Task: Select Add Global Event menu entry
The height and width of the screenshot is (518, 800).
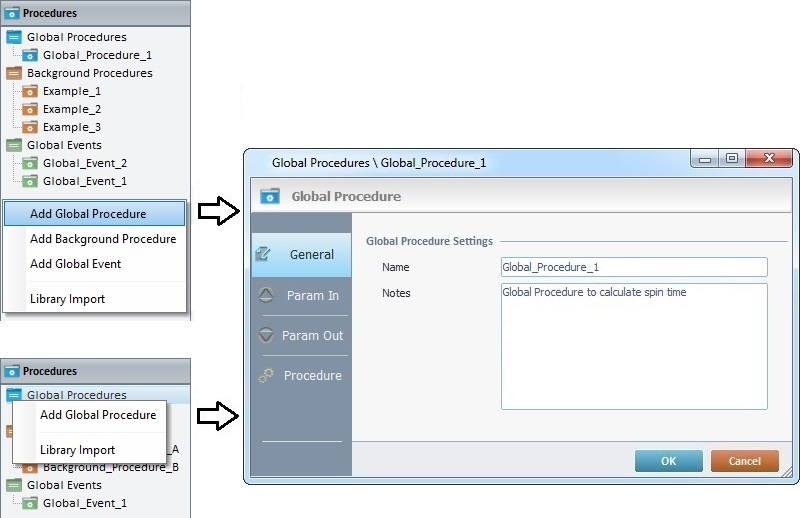Action: [x=76, y=264]
